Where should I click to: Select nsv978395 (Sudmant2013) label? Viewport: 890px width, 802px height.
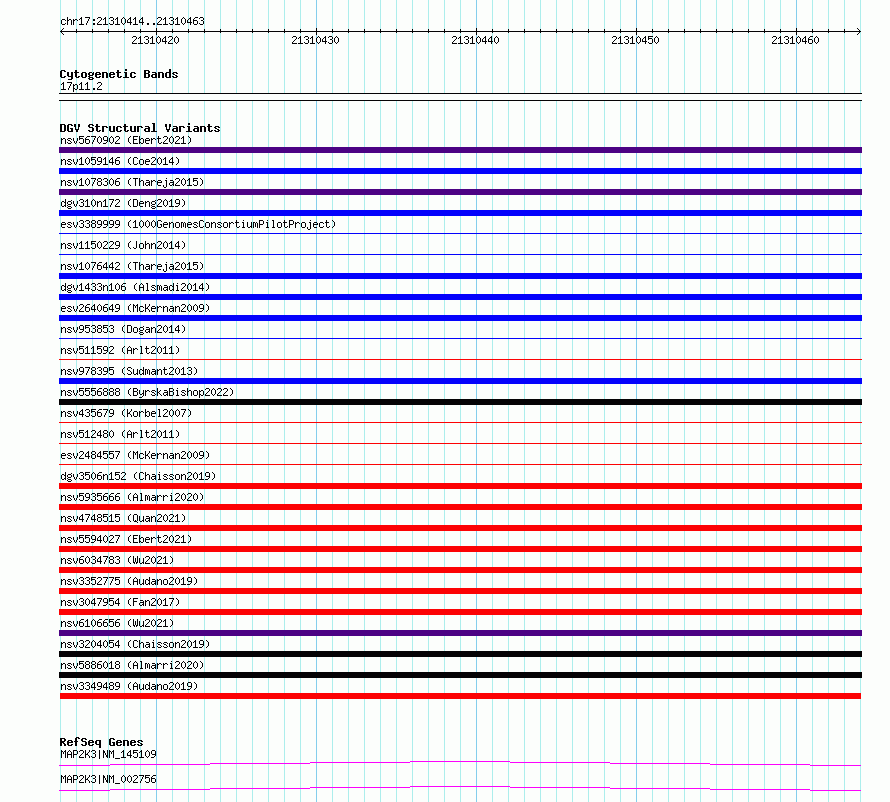pos(129,371)
